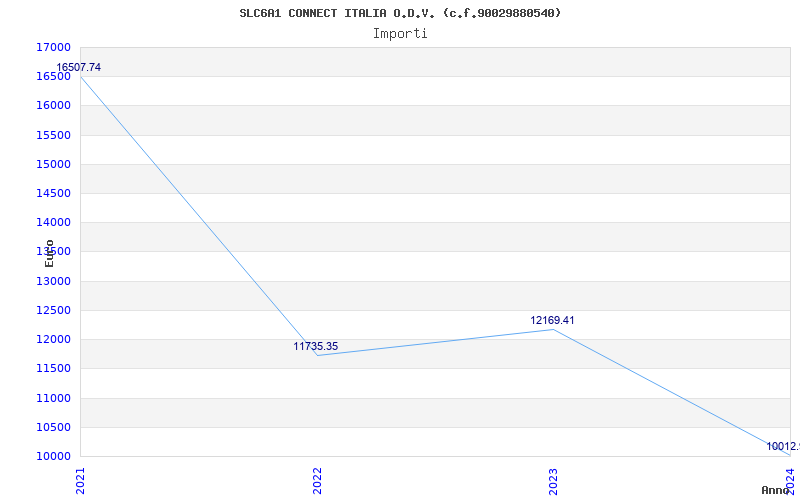Click the 15500 y-axis tick label
The width and height of the screenshot is (800, 500).
pos(53,135)
